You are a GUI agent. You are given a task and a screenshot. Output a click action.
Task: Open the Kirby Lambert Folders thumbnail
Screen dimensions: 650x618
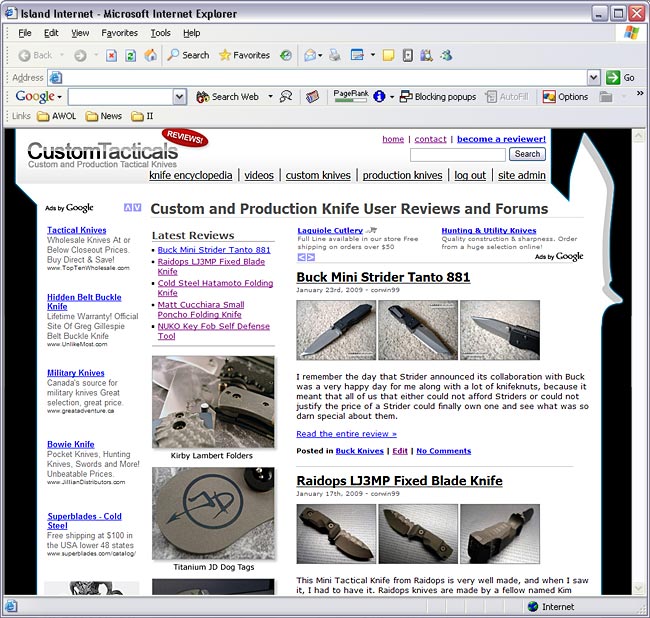213,402
